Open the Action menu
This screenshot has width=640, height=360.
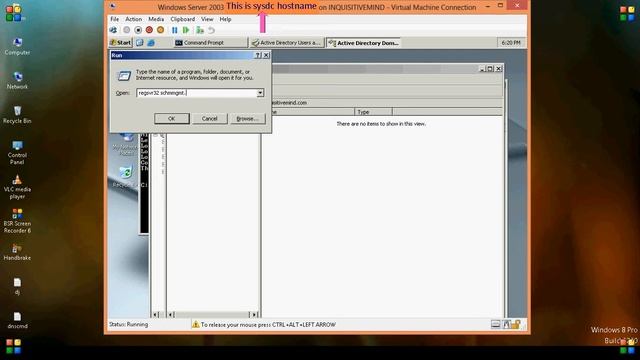[x=133, y=19]
